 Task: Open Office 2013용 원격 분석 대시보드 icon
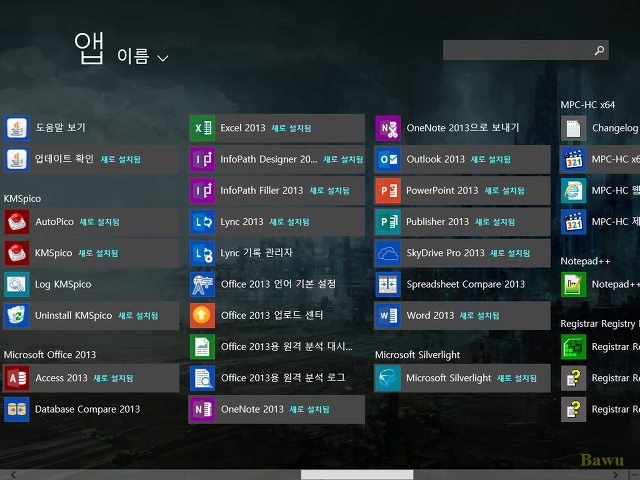pyautogui.click(x=202, y=347)
